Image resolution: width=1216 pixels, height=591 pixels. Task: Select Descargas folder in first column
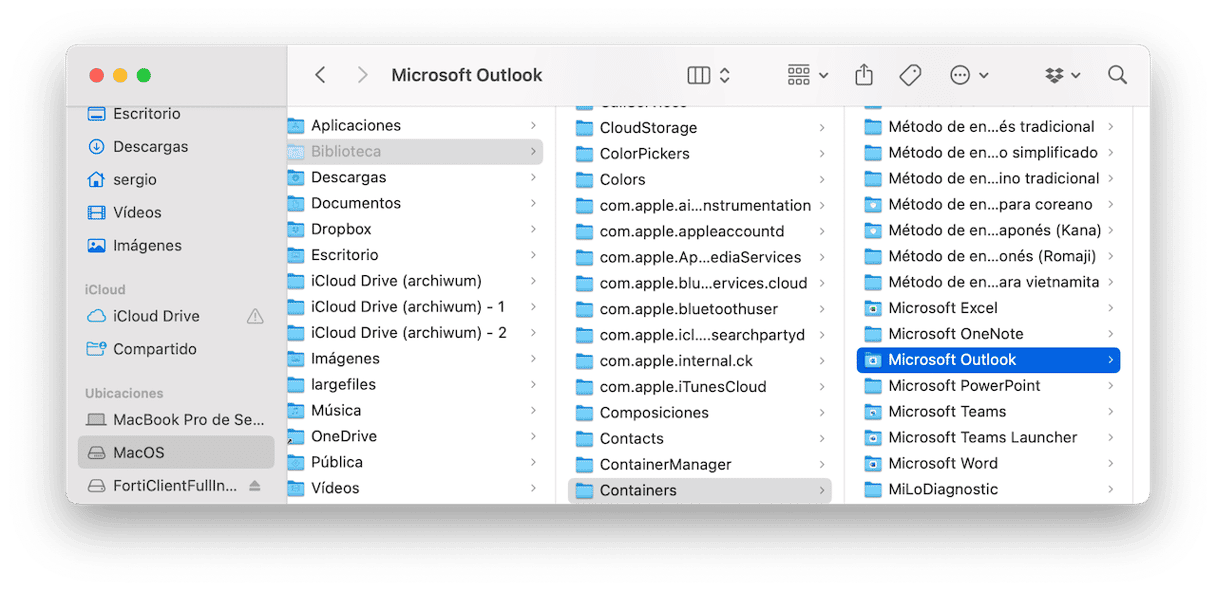point(413,178)
